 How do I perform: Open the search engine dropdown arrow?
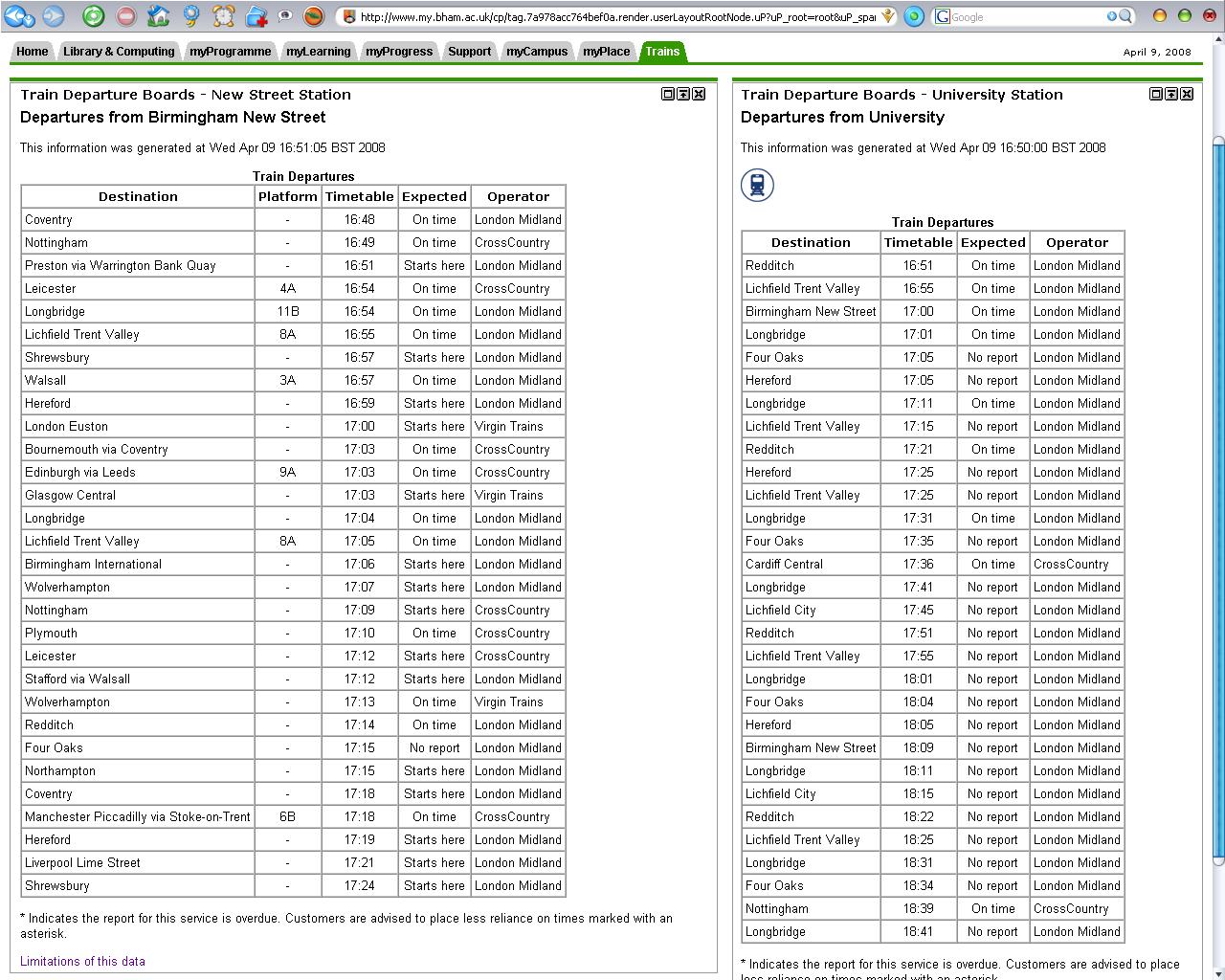1112,16
